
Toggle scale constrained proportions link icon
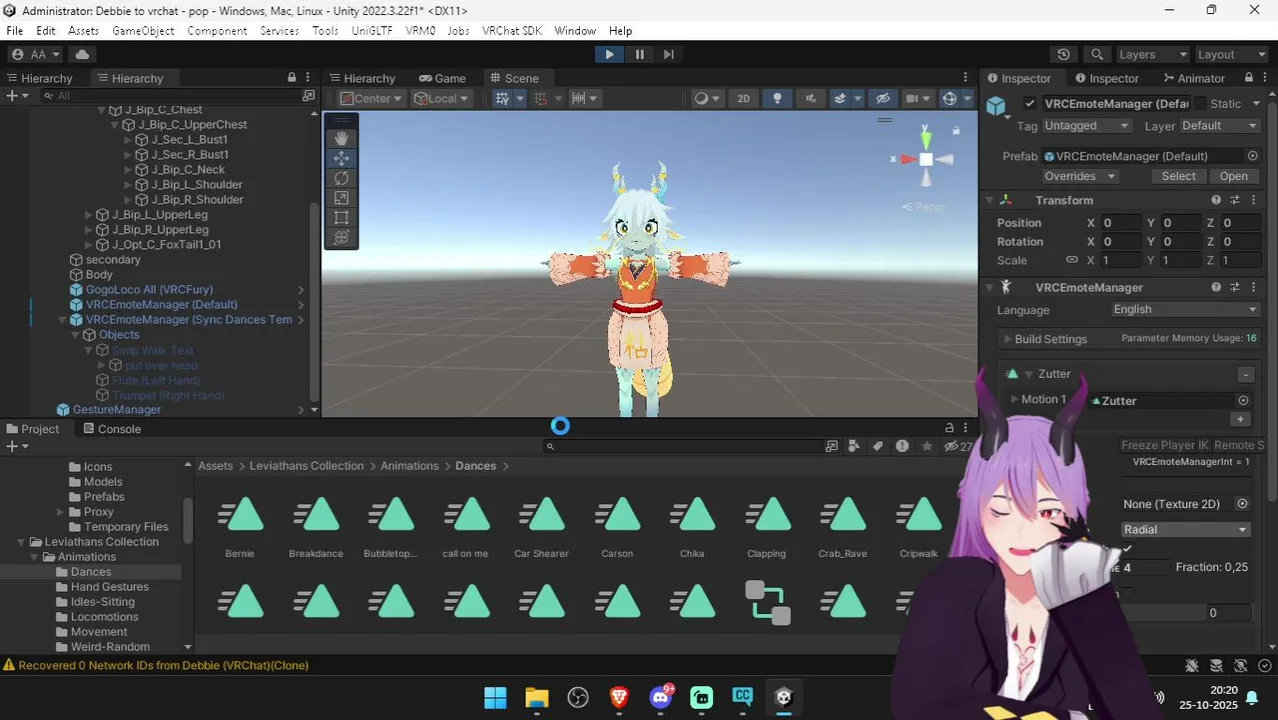pos(1072,260)
